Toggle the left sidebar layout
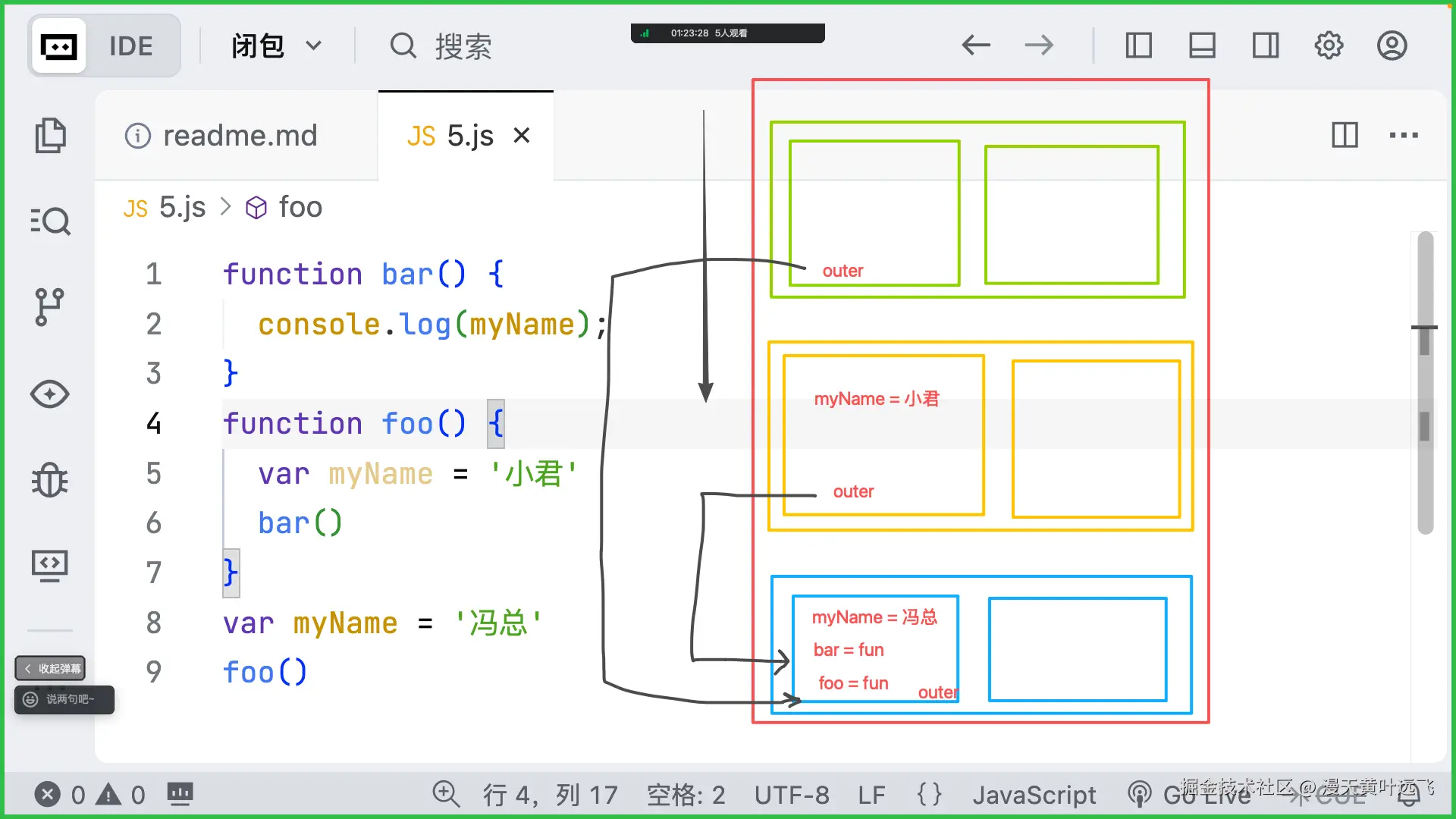The height and width of the screenshot is (819, 1456). click(1138, 45)
